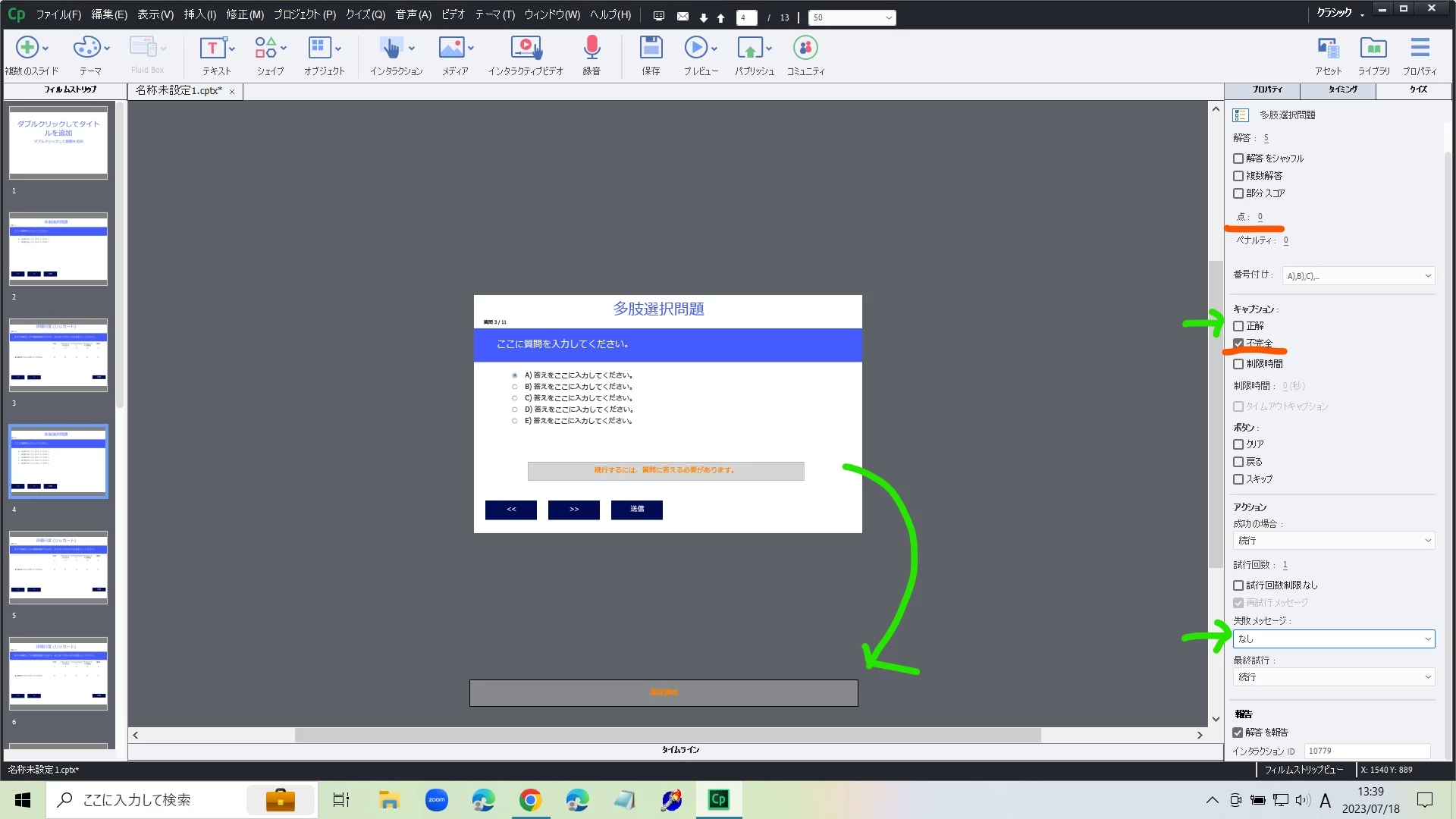Open the Community (コミュニティ) icon

pos(805,49)
